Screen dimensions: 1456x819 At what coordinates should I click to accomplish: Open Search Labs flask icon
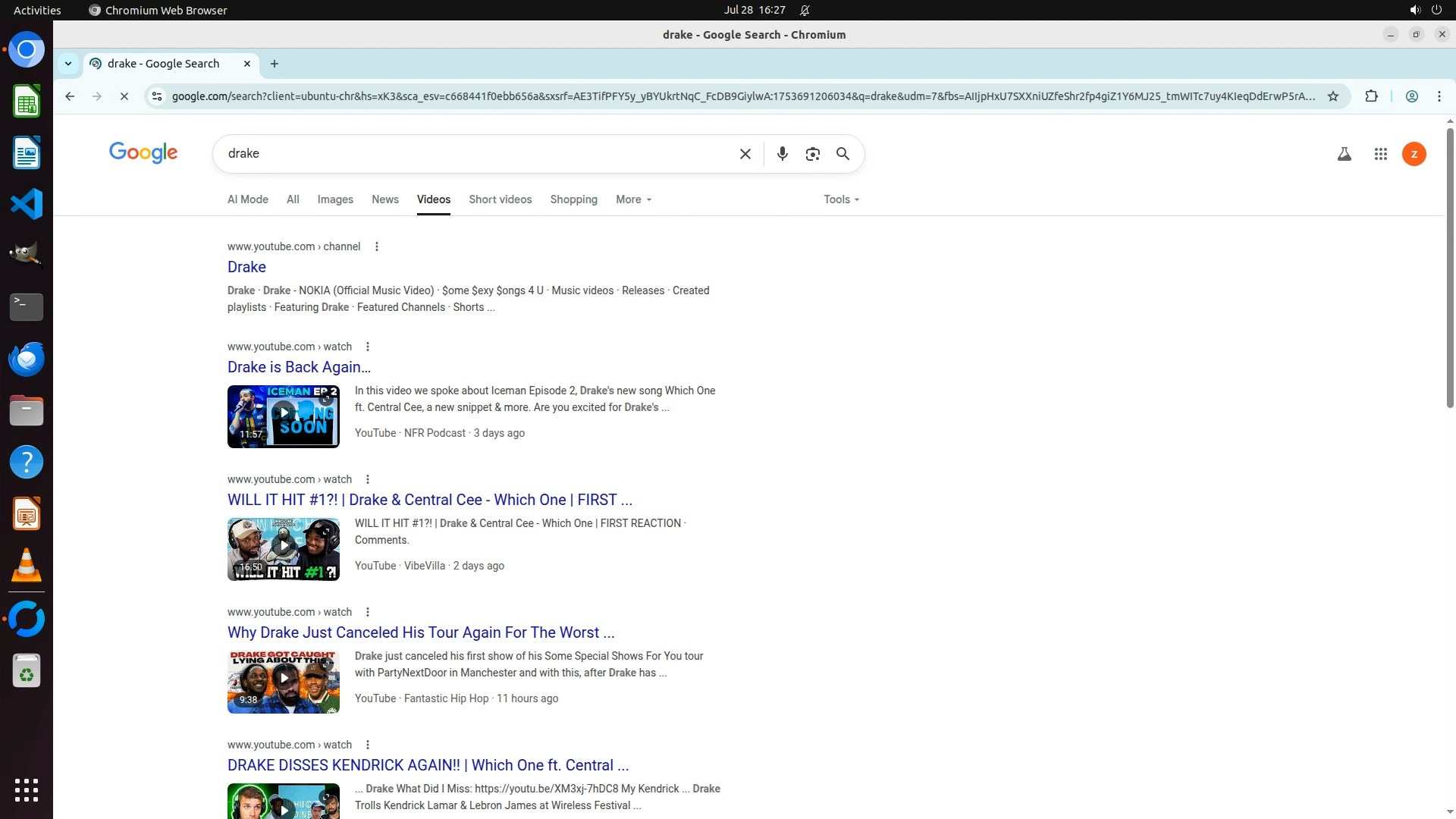tap(1344, 155)
